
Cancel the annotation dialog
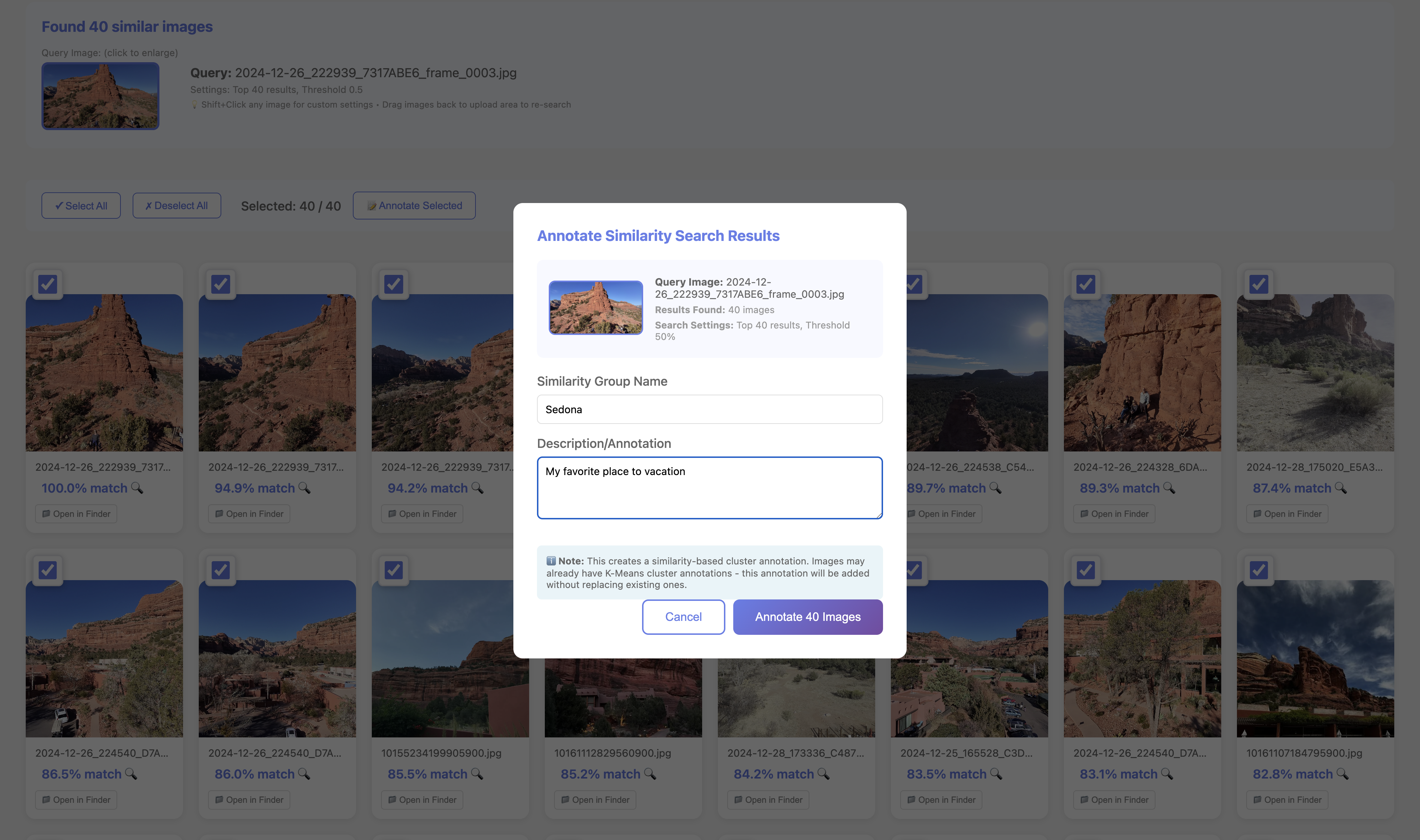tap(683, 617)
